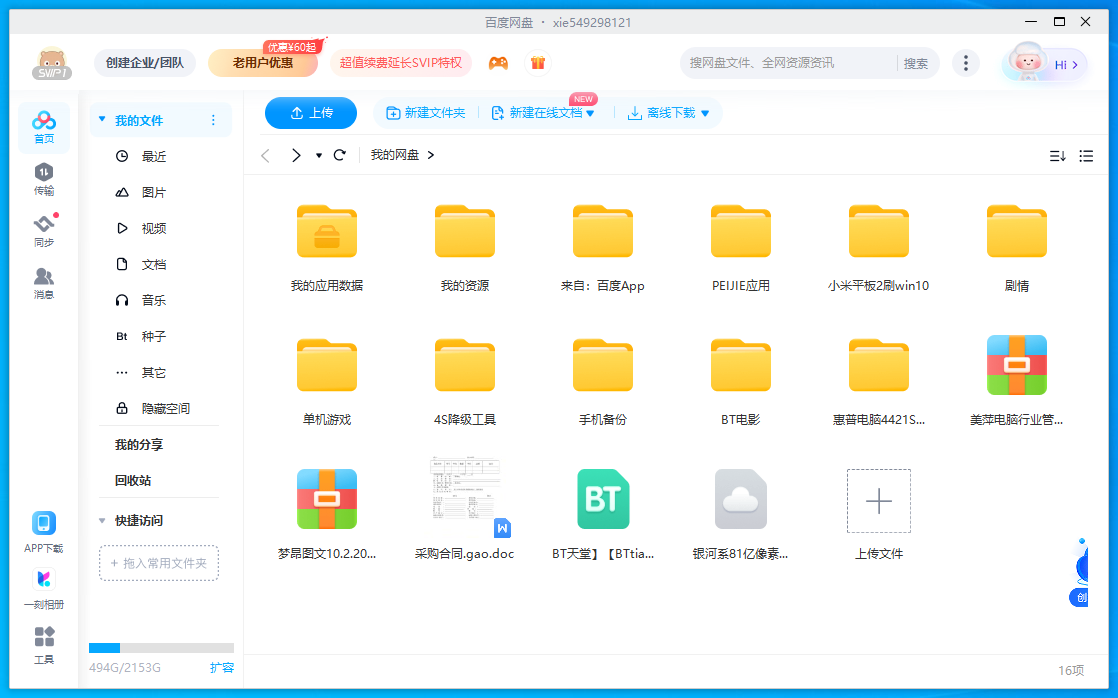
Task: Expand the 离线下载 dropdown arrow
Action: [705, 114]
